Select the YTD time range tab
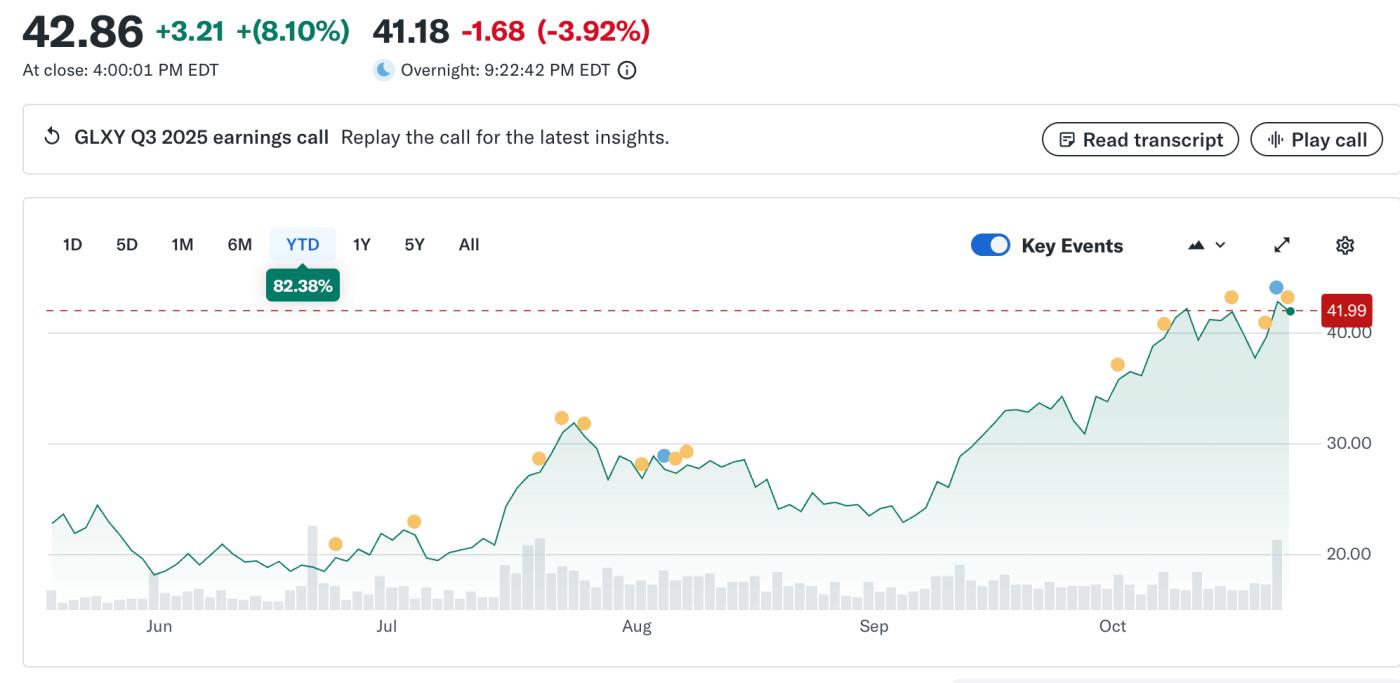The width and height of the screenshot is (1400, 683). (302, 244)
